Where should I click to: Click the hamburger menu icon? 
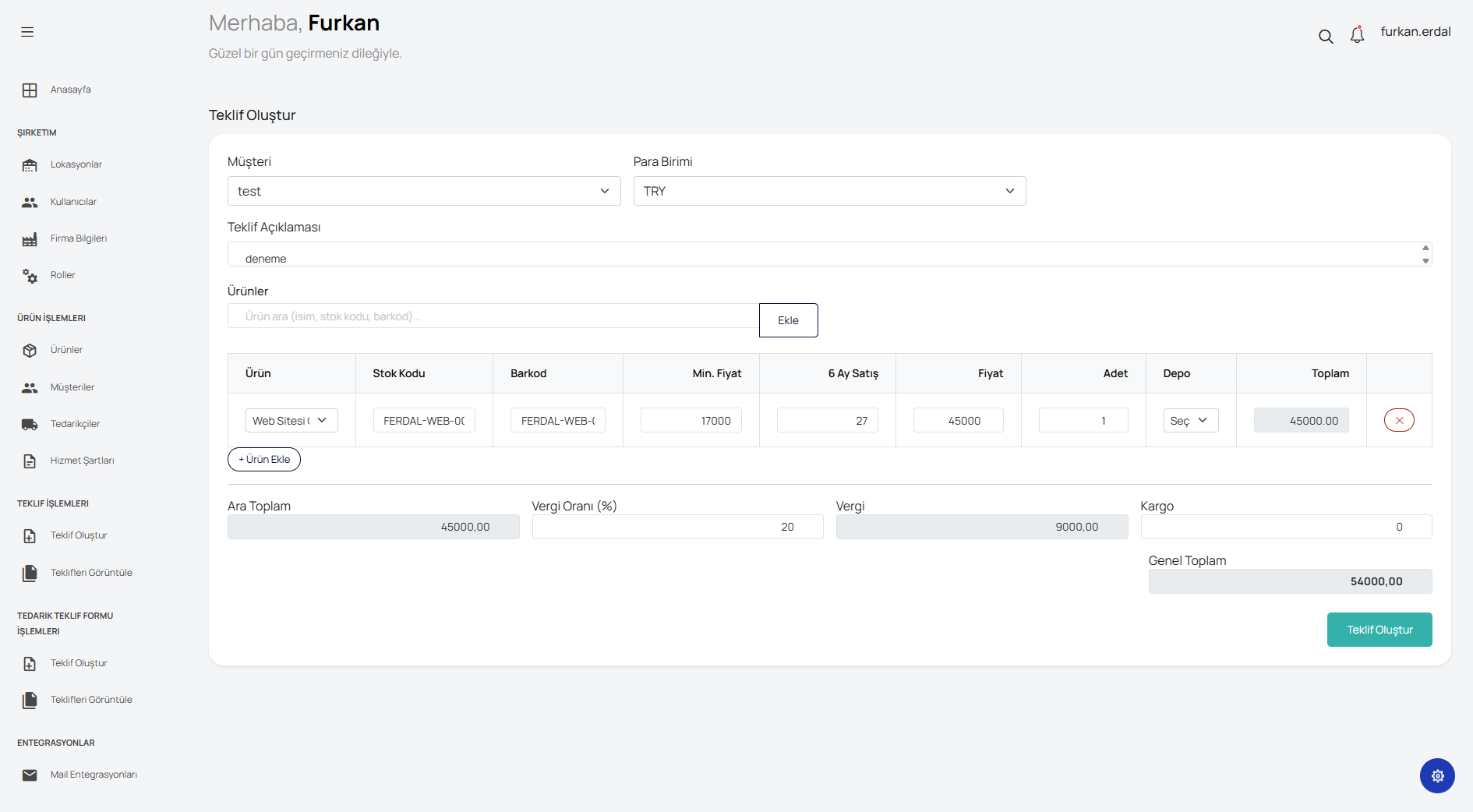tap(27, 32)
